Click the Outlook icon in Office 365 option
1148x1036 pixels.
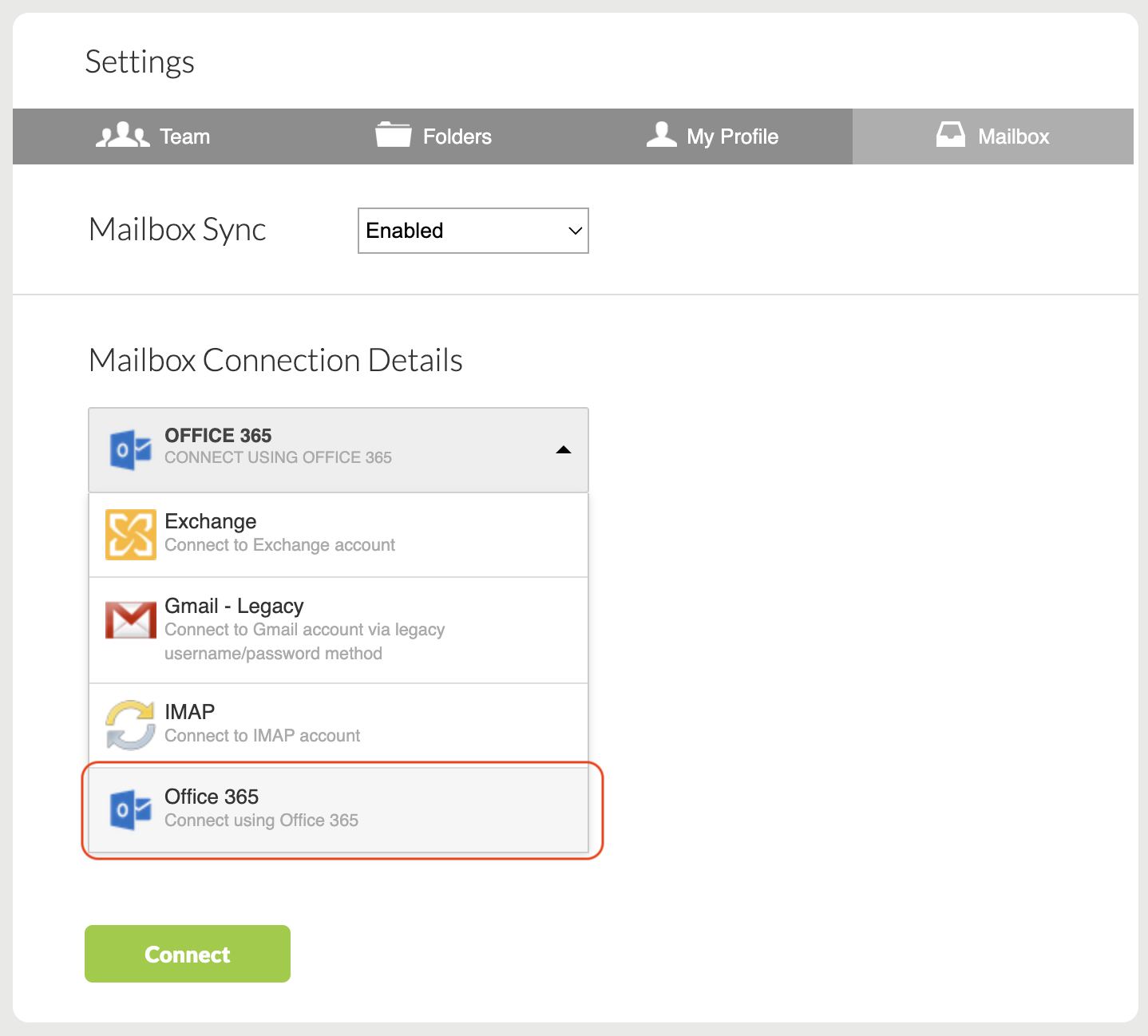tap(131, 809)
